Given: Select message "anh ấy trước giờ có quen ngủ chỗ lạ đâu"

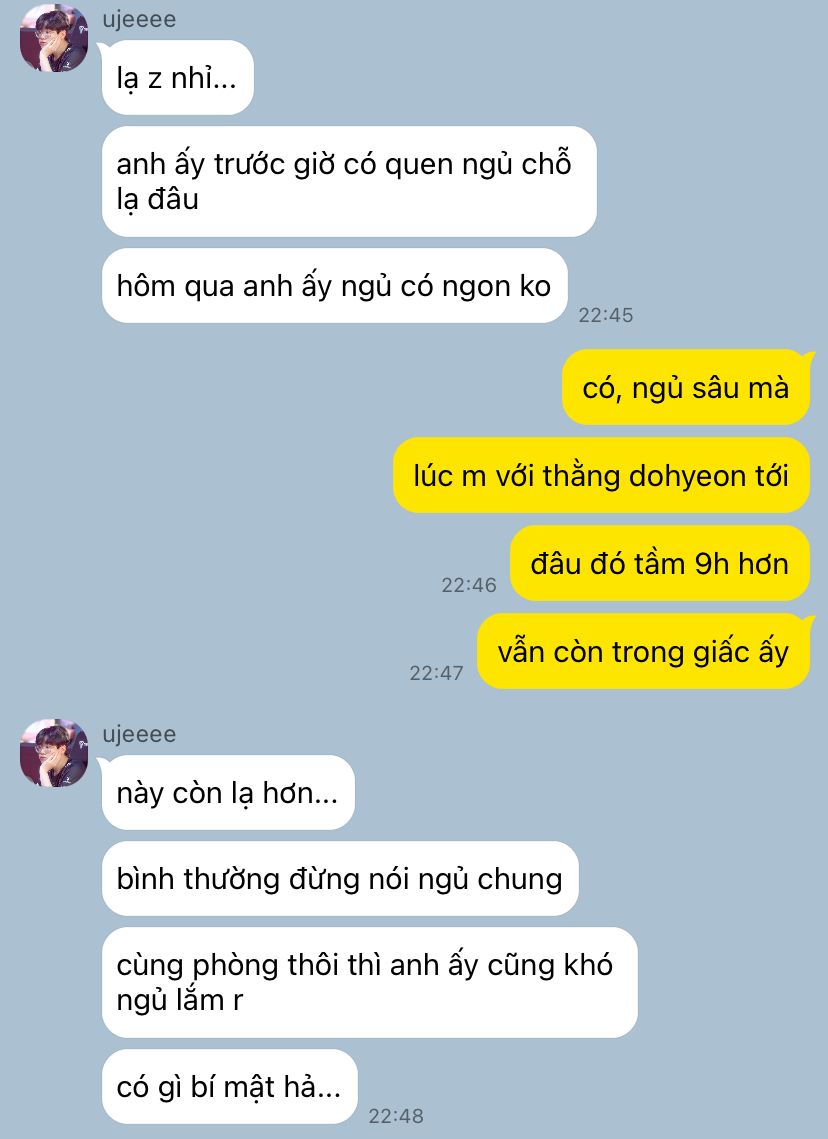Looking at the screenshot, I should click(x=349, y=181).
